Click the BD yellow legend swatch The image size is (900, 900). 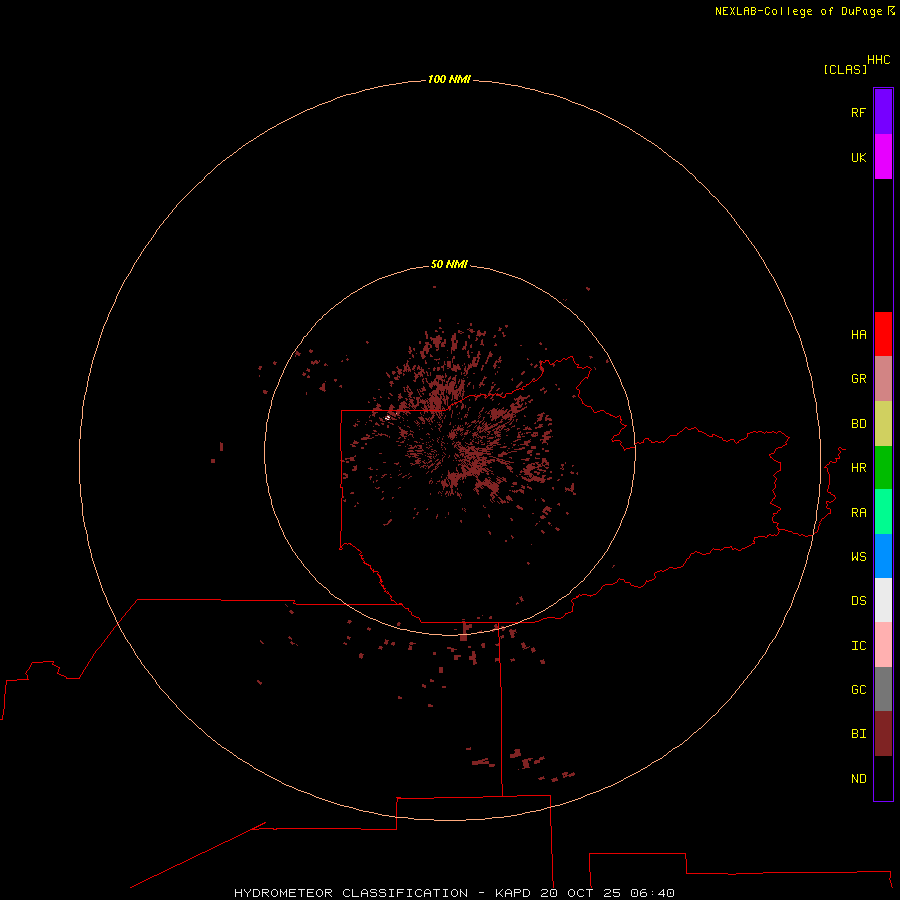pyautogui.click(x=883, y=424)
